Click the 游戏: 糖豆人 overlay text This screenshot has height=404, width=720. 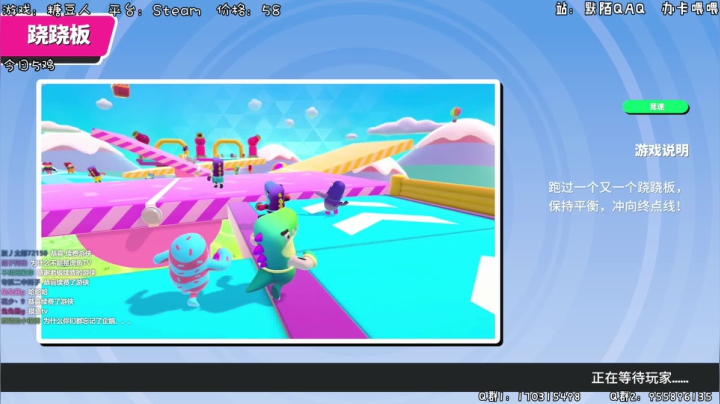pos(47,10)
